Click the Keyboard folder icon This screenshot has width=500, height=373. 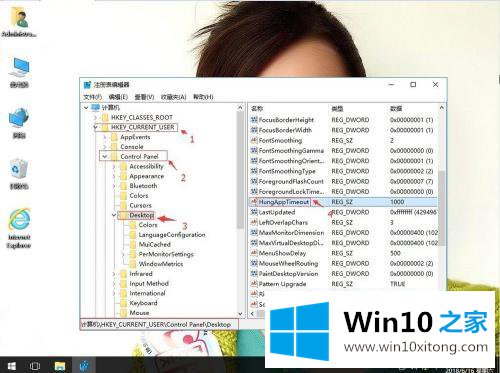pos(124,303)
